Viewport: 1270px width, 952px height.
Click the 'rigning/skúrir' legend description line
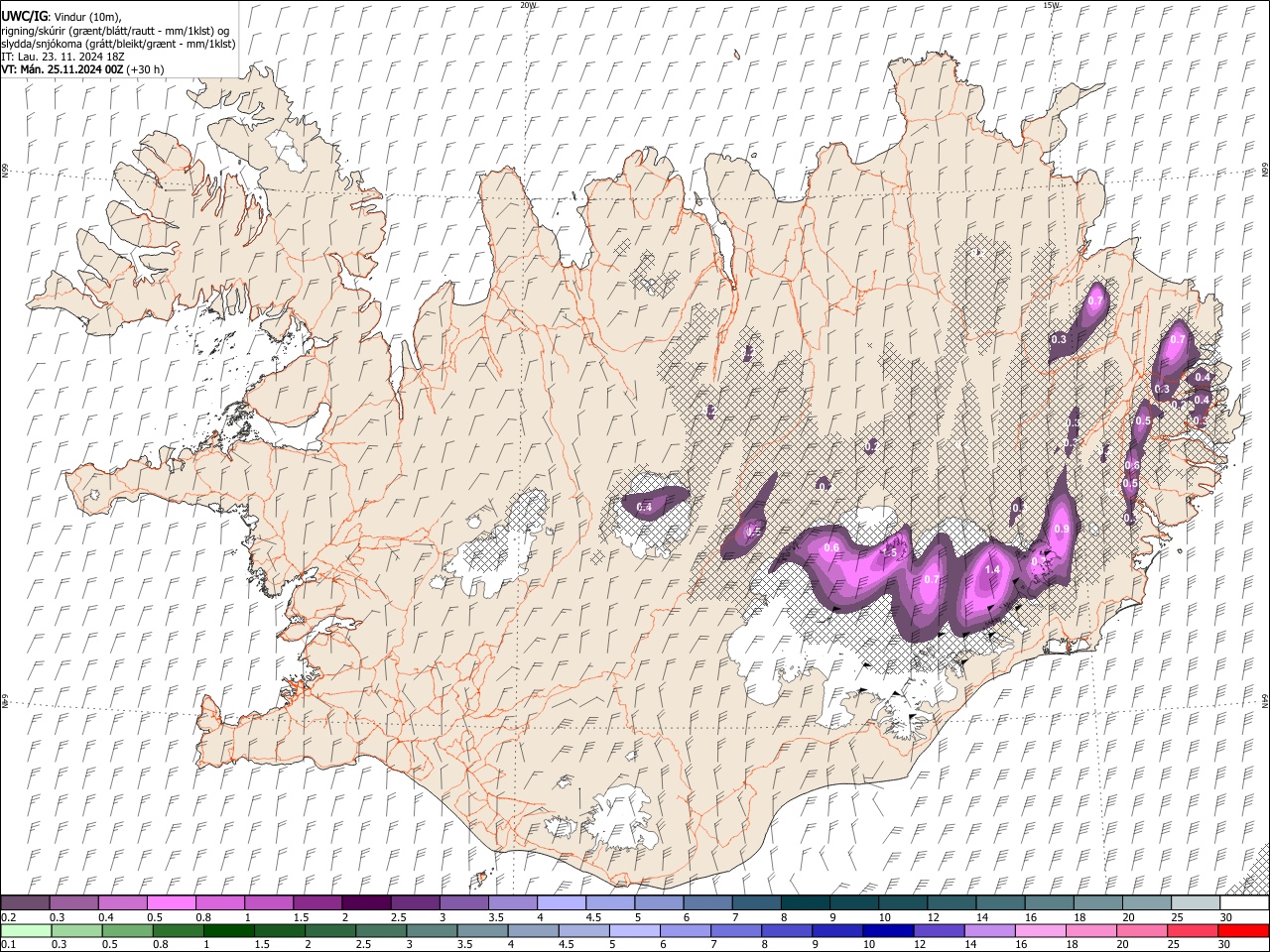click(x=115, y=30)
